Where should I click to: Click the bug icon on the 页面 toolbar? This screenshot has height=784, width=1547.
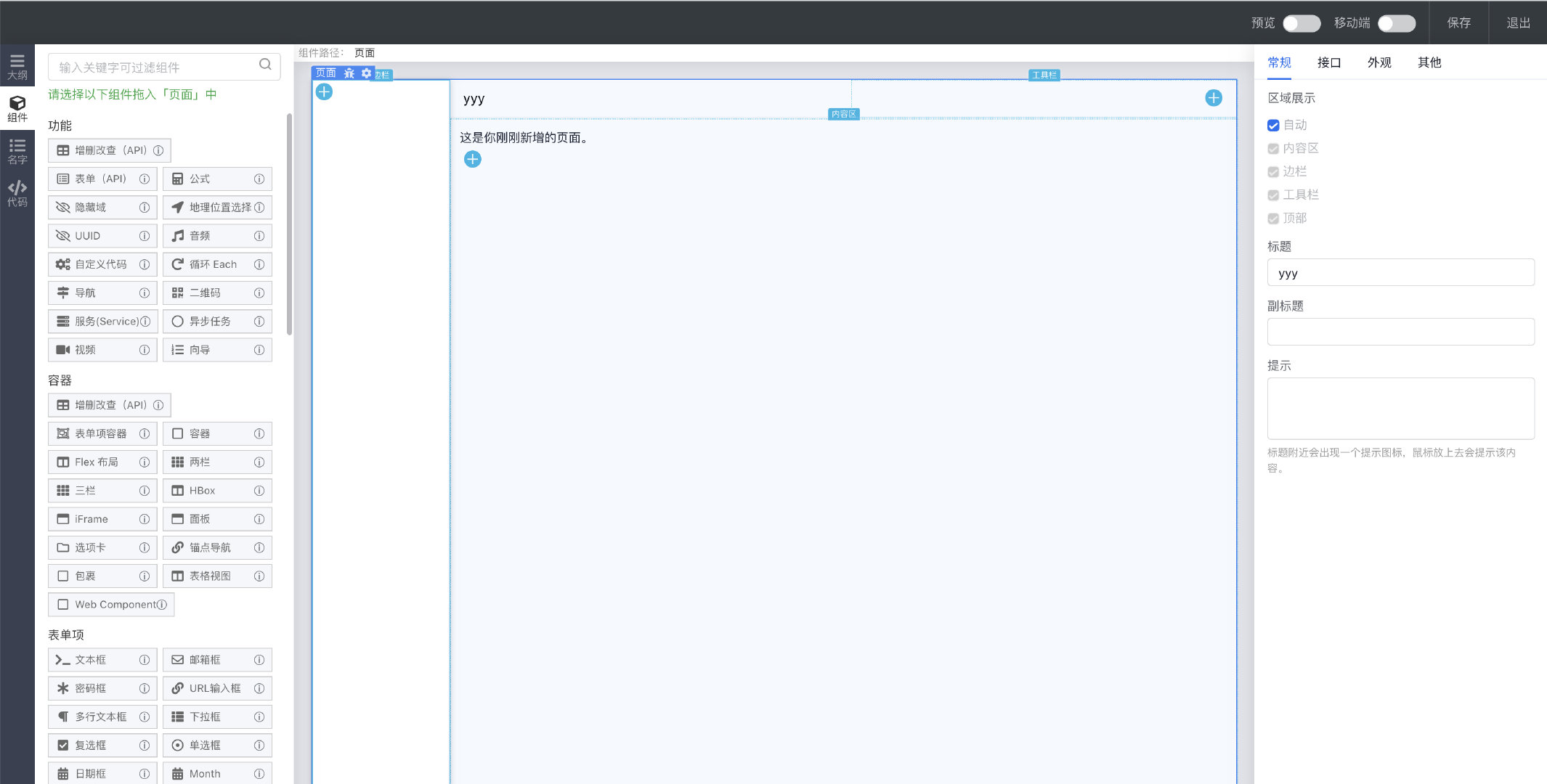[349, 73]
